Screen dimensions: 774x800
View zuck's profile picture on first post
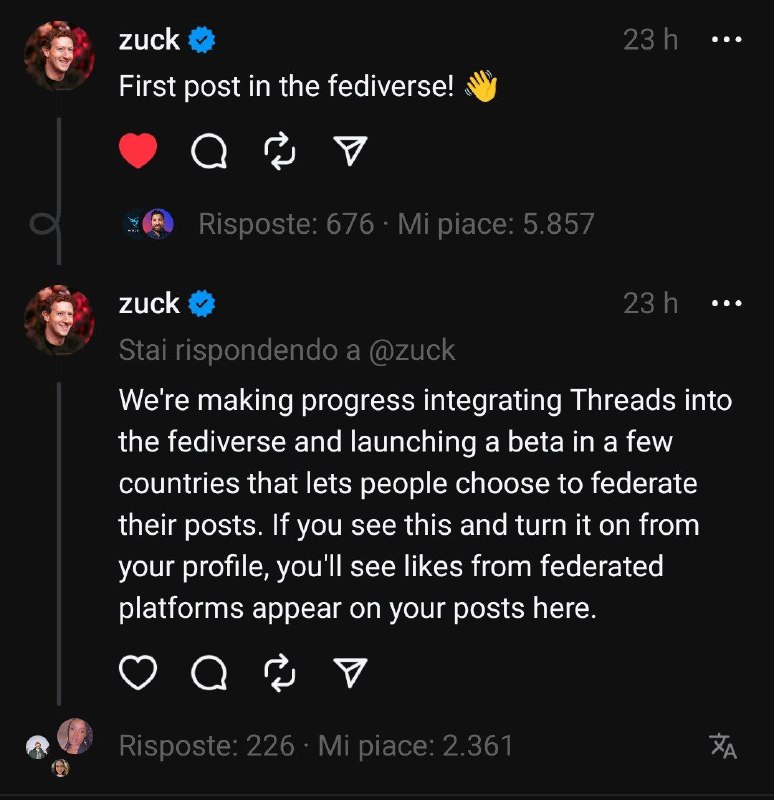coord(59,56)
